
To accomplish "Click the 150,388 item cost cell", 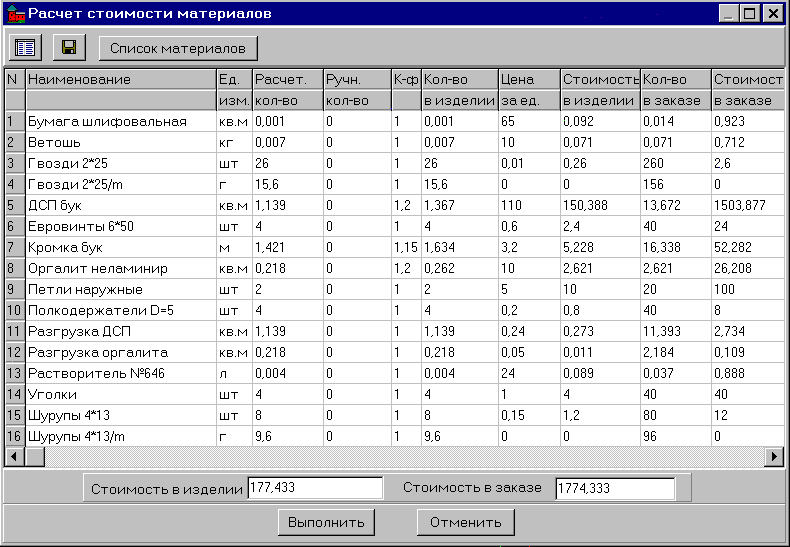I will [600, 206].
